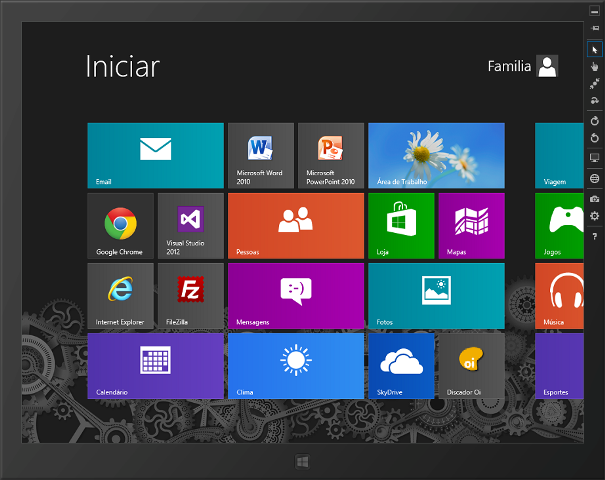Launch Microsoft PowerPoint 2010 tile

(331, 155)
